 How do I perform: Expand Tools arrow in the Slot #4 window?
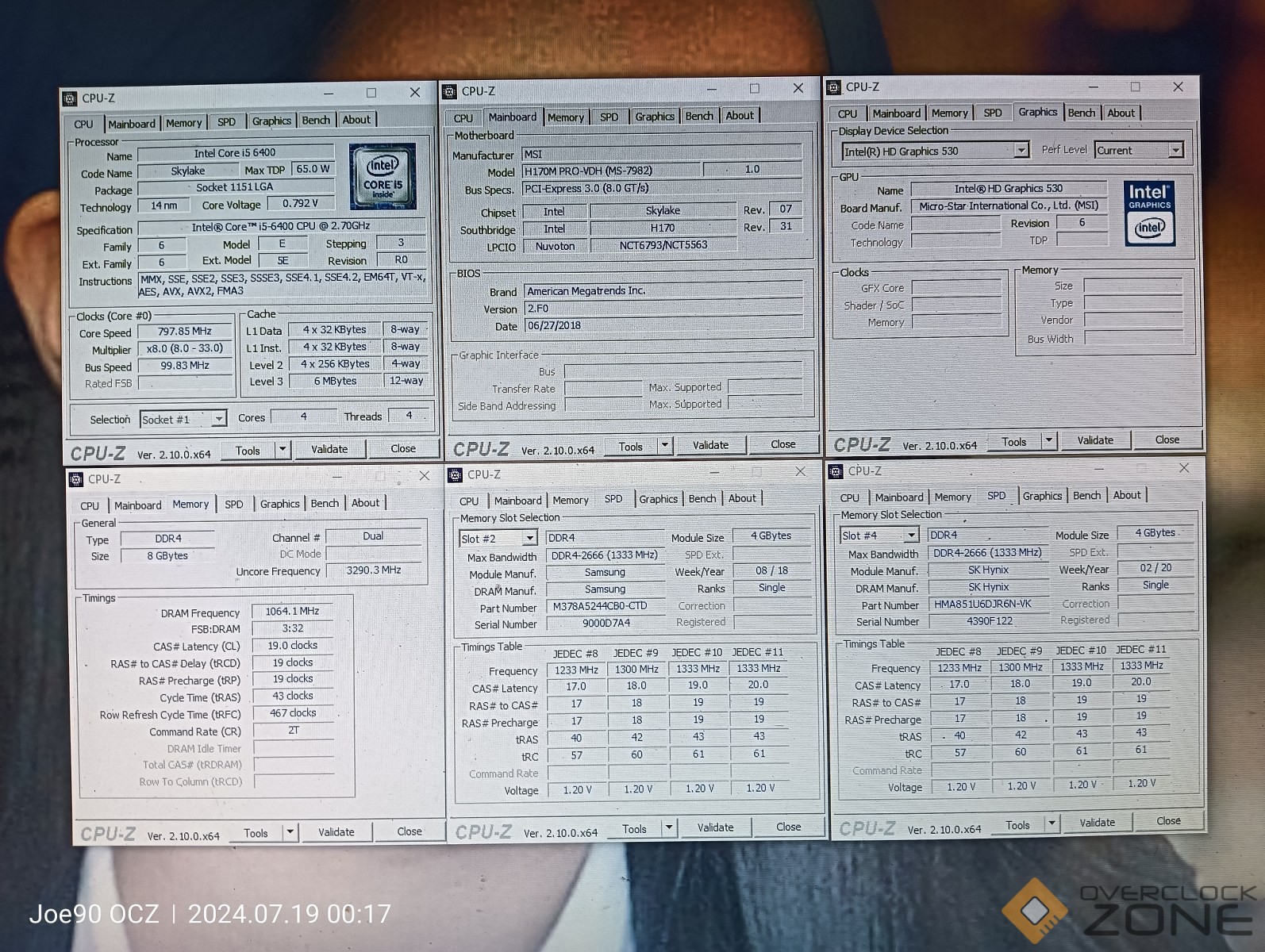(x=1052, y=823)
